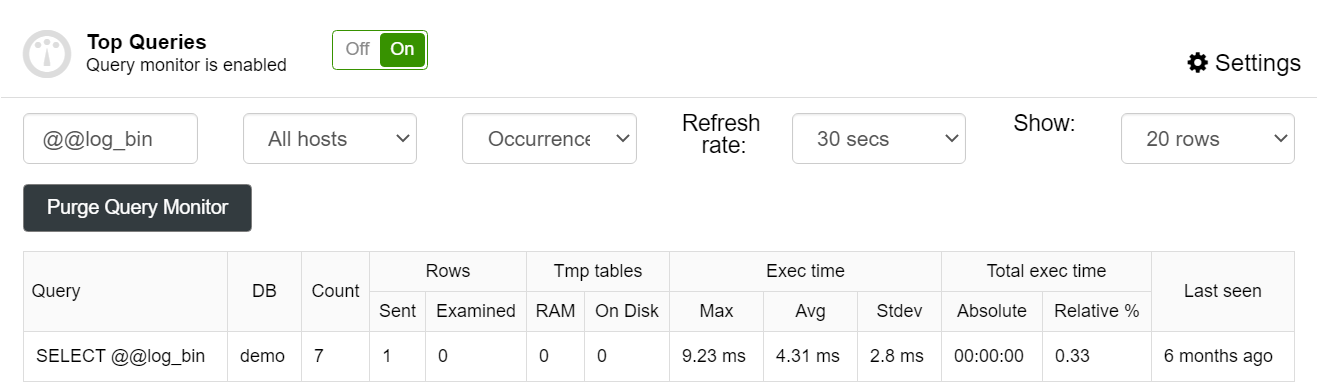Open the All hosts dropdown

click(x=330, y=139)
